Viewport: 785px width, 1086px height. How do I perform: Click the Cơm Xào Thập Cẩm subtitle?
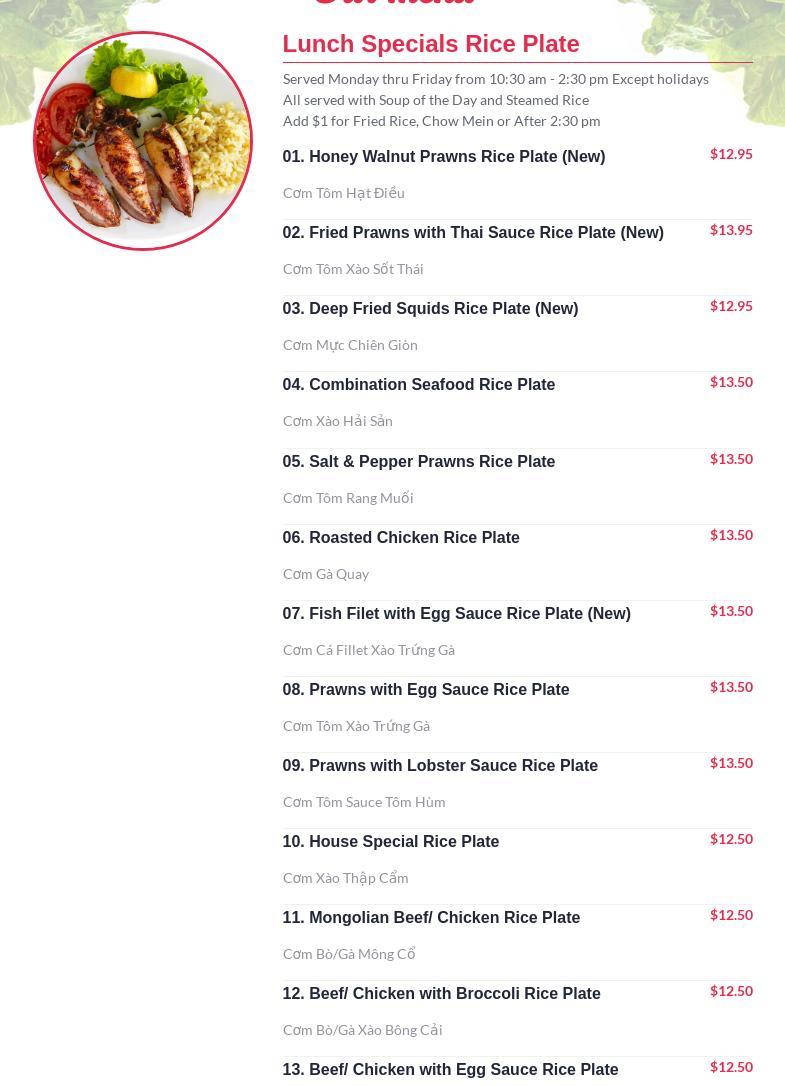coord(346,878)
